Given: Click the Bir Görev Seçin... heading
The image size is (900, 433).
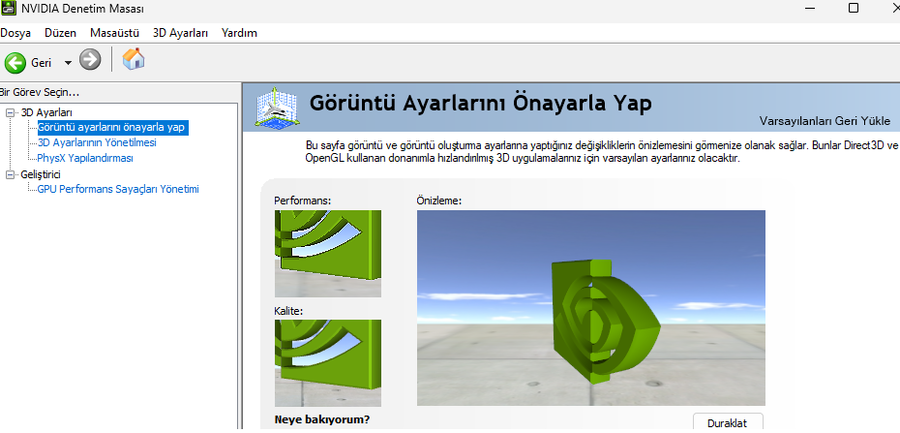Looking at the screenshot, I should pos(39,92).
